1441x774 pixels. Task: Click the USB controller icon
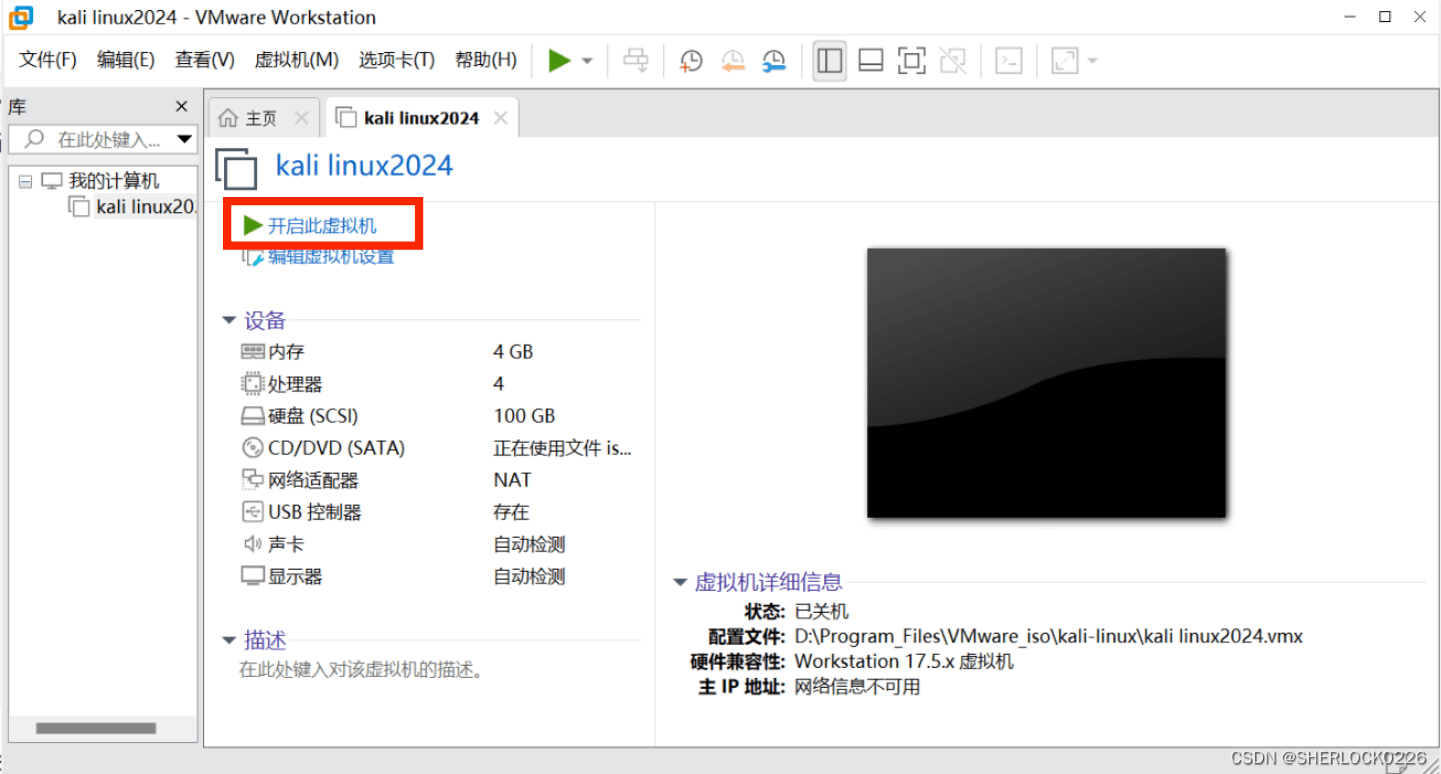252,512
